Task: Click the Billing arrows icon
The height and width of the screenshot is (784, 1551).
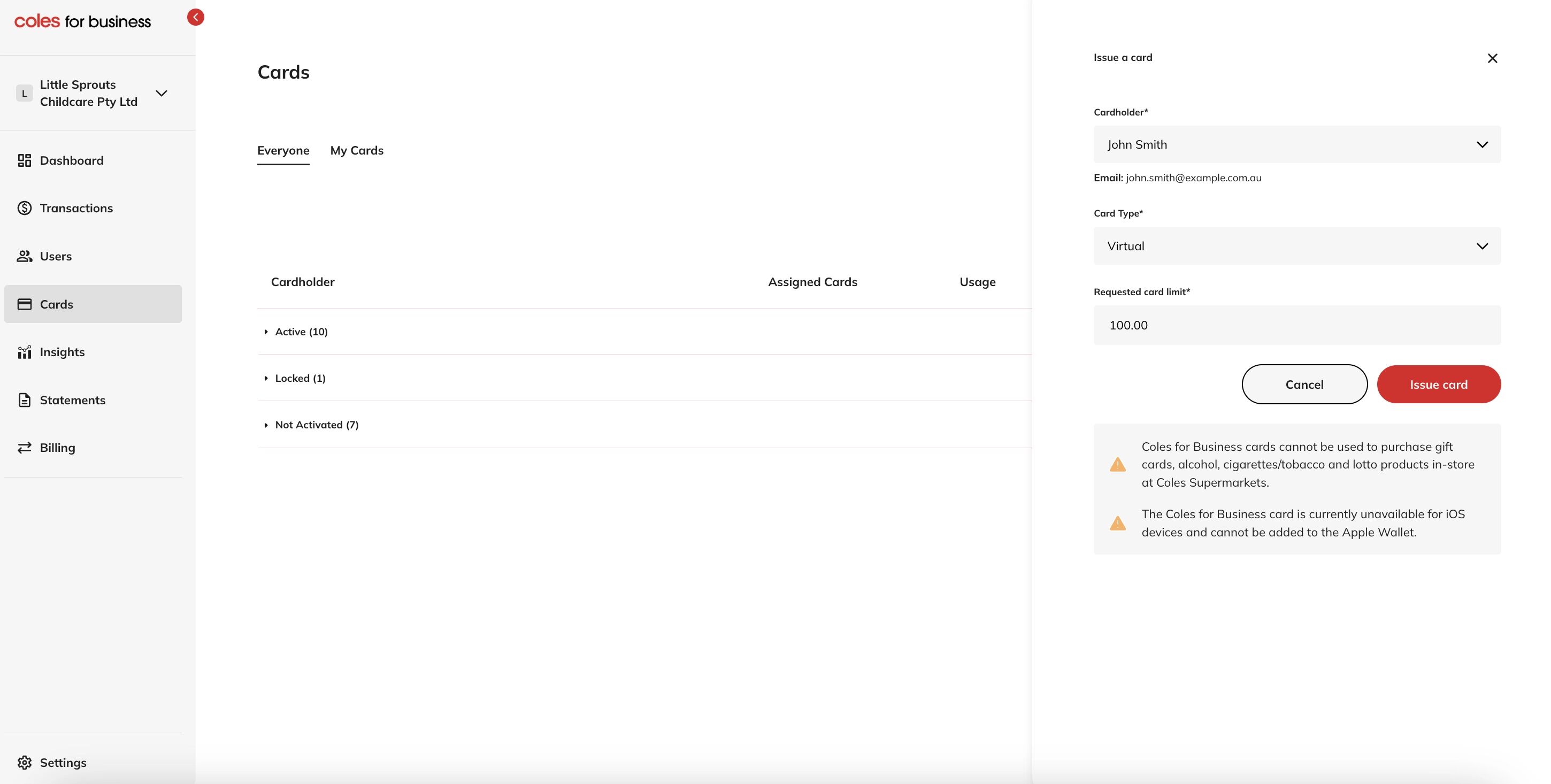Action: point(24,448)
